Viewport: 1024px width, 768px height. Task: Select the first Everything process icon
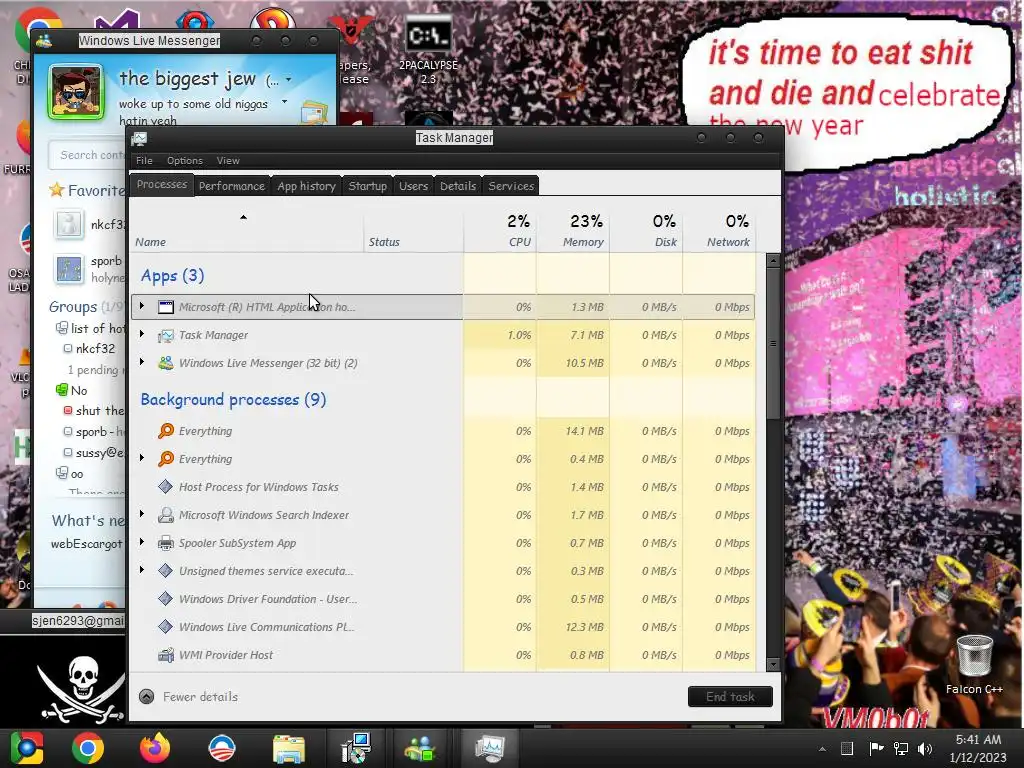click(166, 431)
